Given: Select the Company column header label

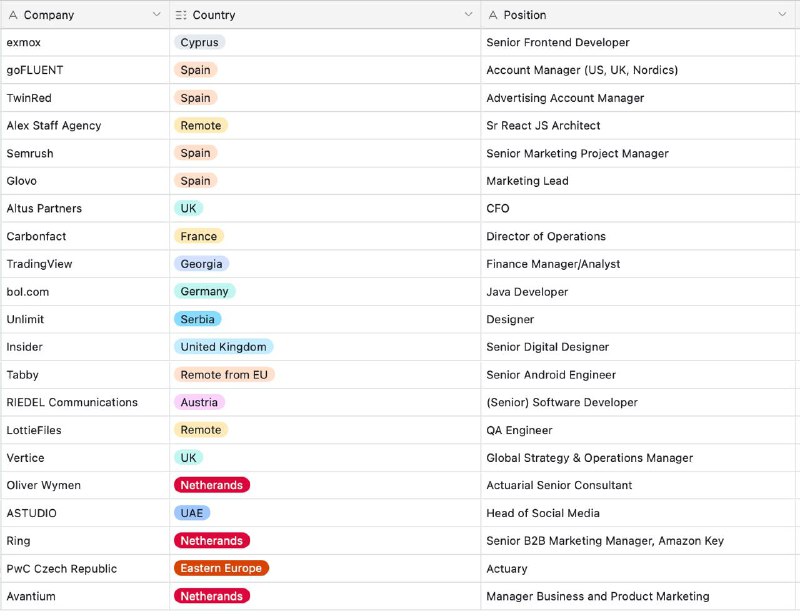Looking at the screenshot, I should pyautogui.click(x=49, y=15).
